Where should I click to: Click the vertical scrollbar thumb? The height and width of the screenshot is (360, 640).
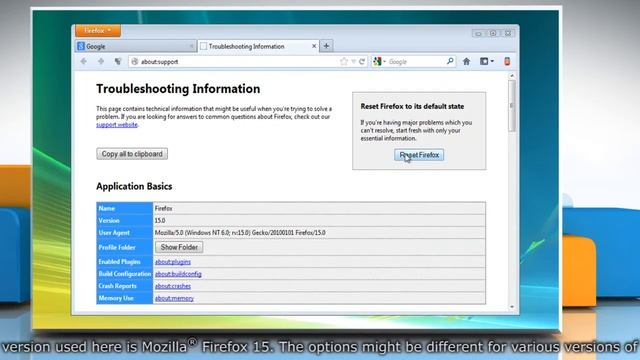[512, 106]
